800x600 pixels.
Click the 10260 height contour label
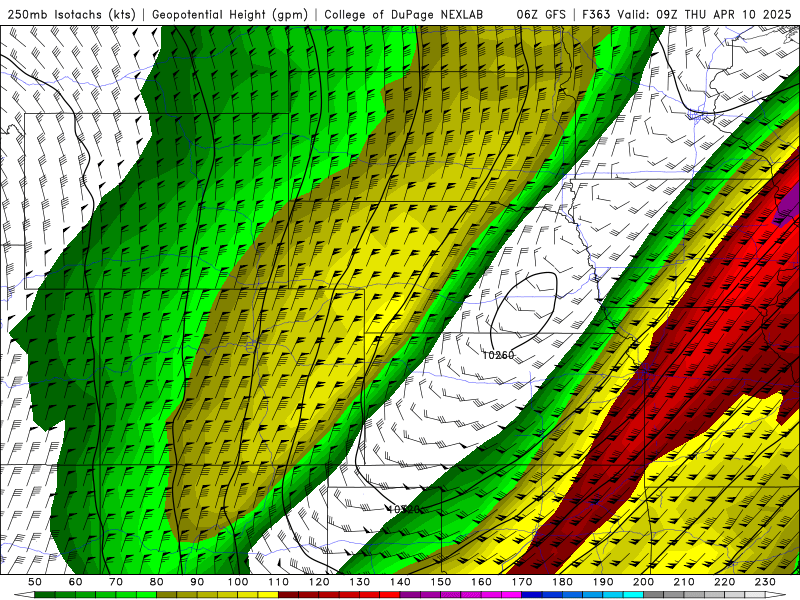pos(498,355)
